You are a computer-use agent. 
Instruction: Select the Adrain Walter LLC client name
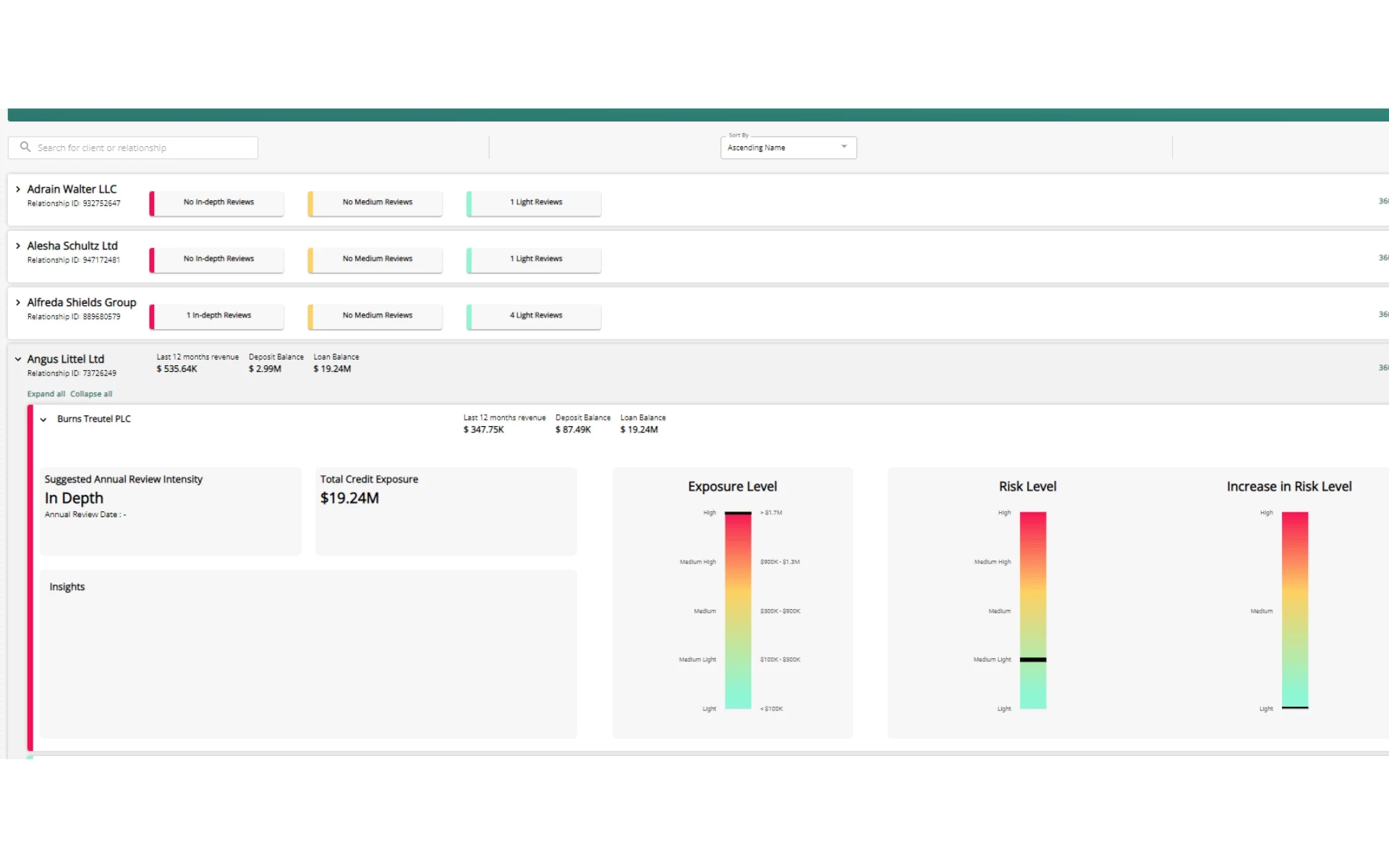[x=72, y=189]
